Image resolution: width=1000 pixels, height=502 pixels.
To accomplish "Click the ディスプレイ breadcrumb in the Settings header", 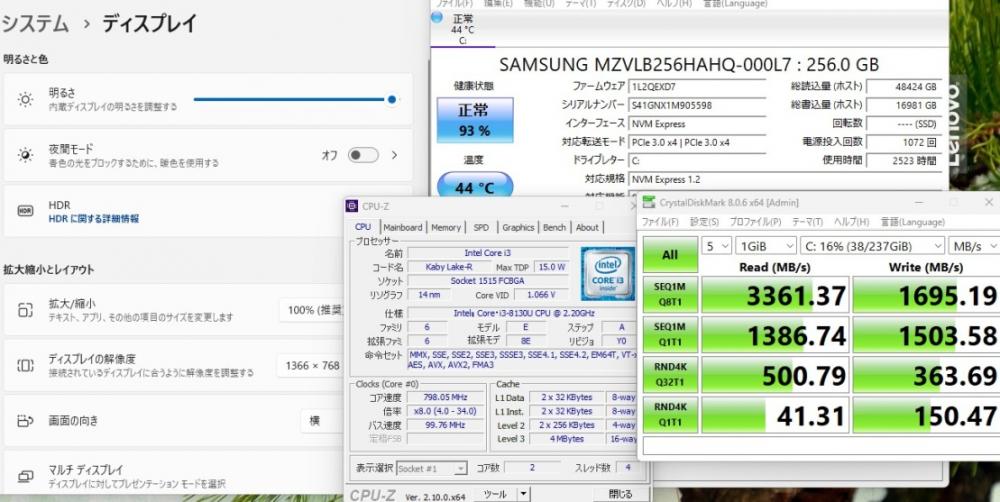I will tap(149, 24).
